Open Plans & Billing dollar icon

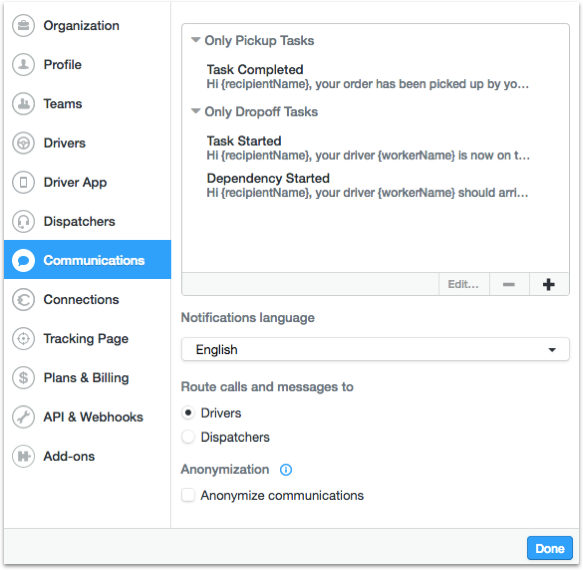(23, 378)
